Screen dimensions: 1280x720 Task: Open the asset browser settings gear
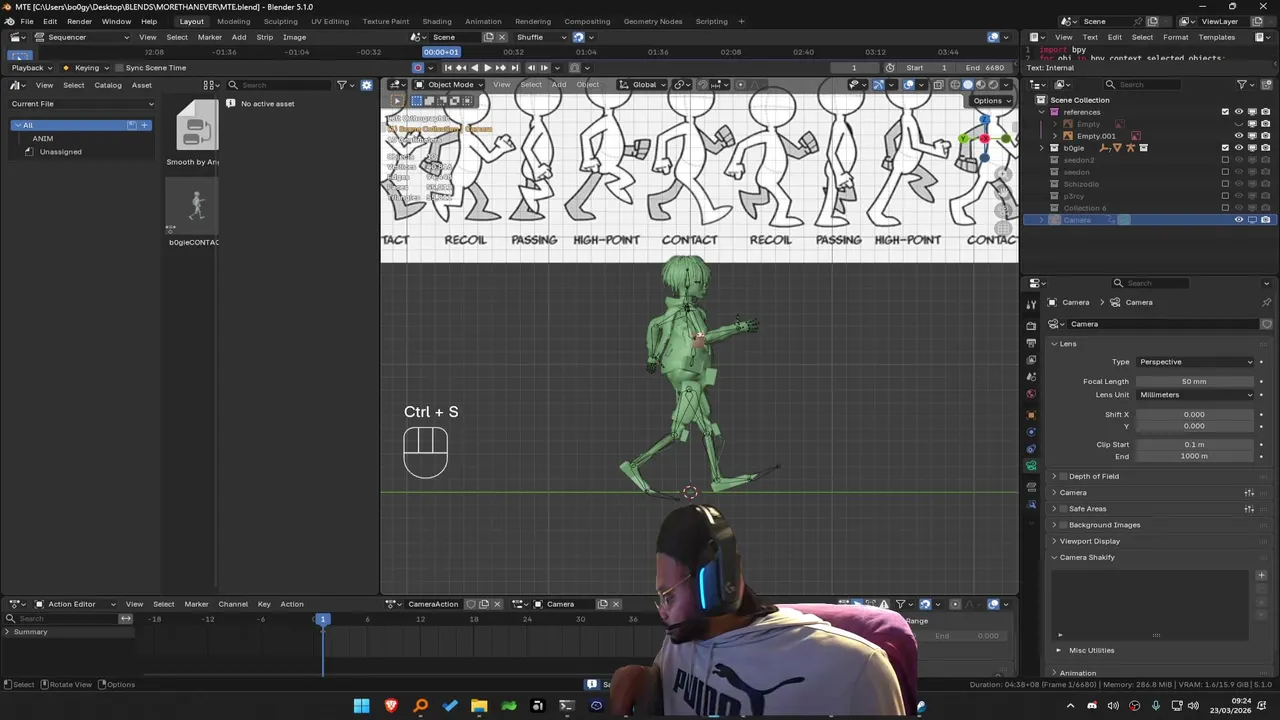pos(366,85)
